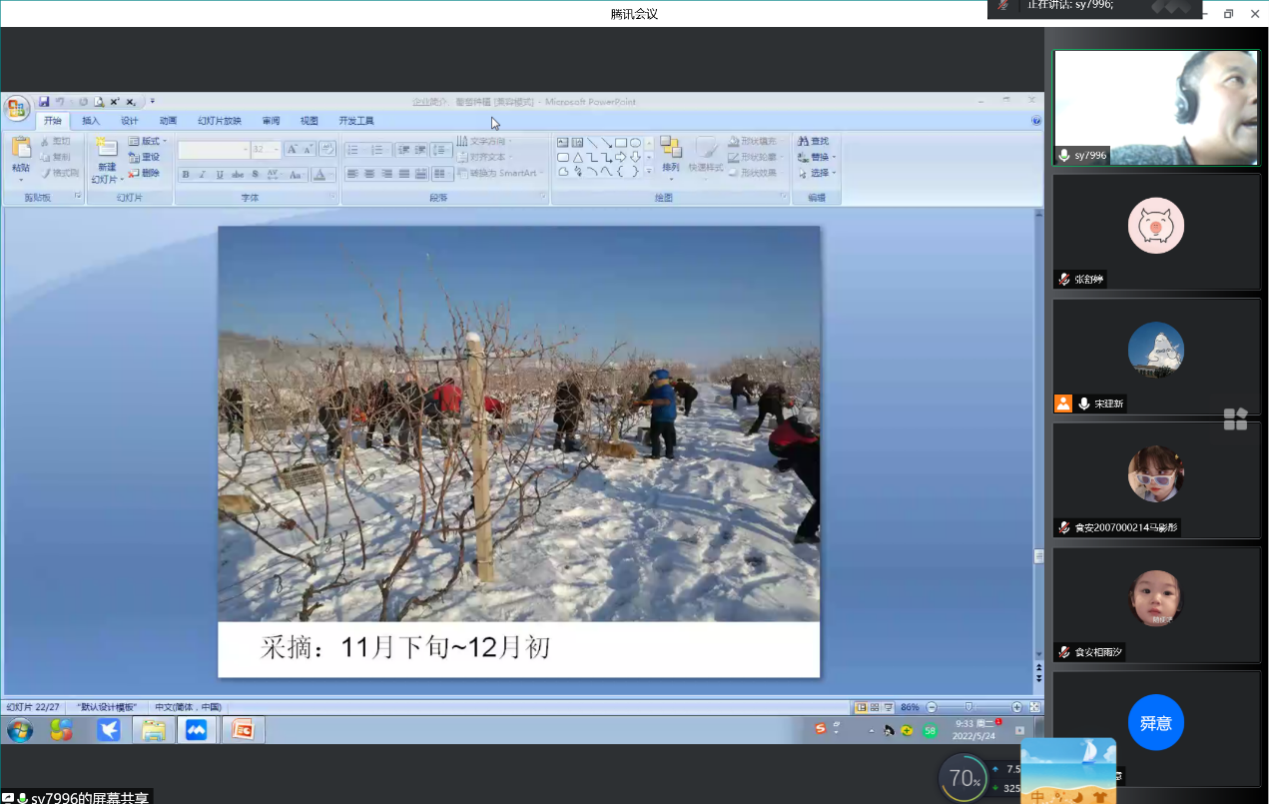The width and height of the screenshot is (1269, 804).
Task: Expand the Select (选择) dropdown
Action: coord(818,173)
